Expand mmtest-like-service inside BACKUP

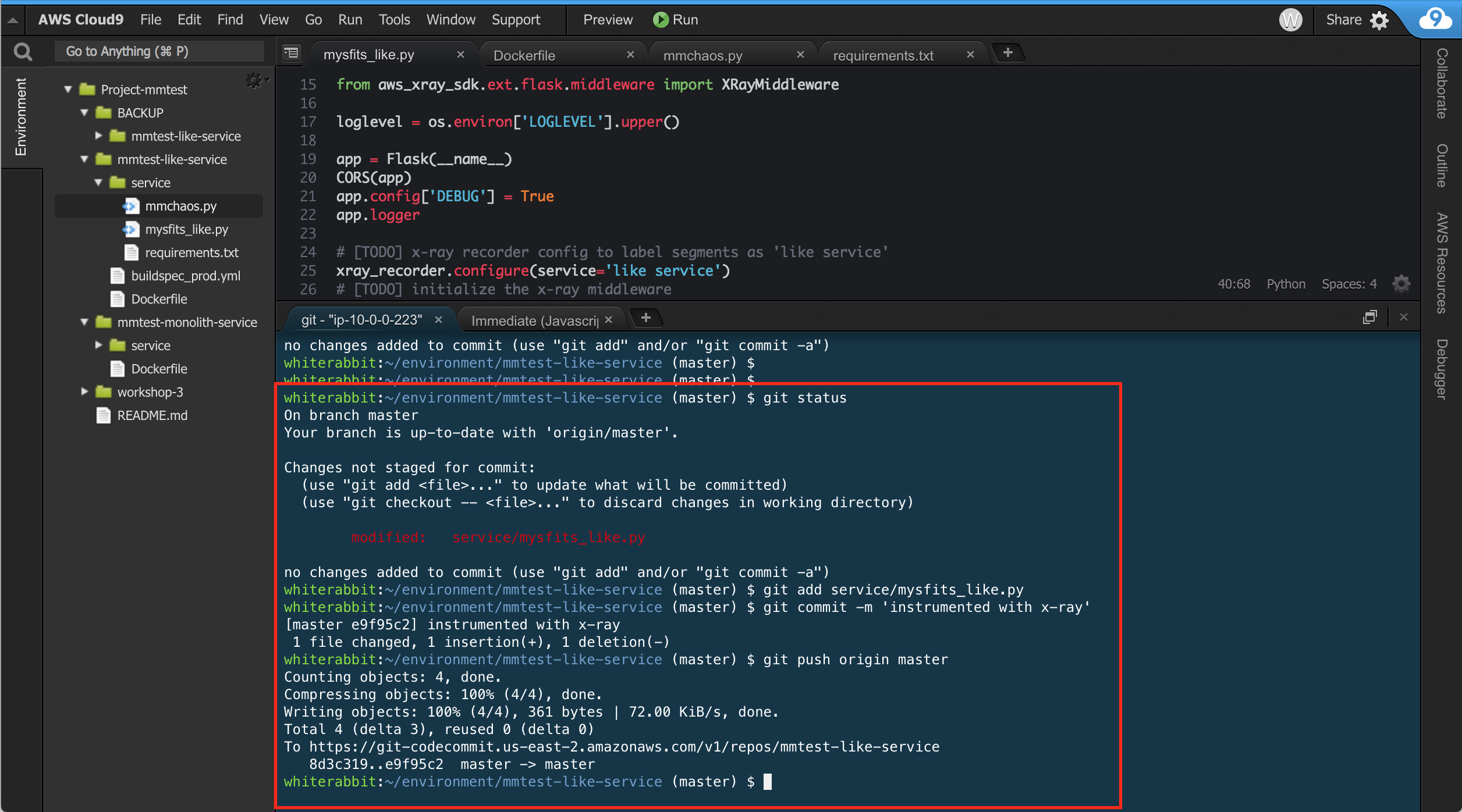point(98,136)
